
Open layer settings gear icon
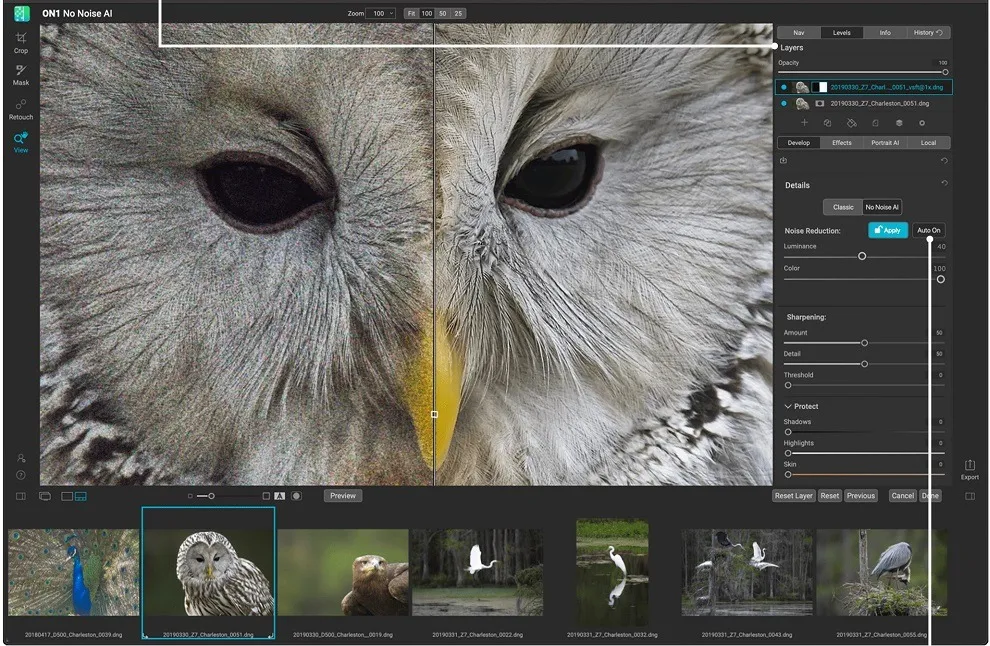click(922, 123)
